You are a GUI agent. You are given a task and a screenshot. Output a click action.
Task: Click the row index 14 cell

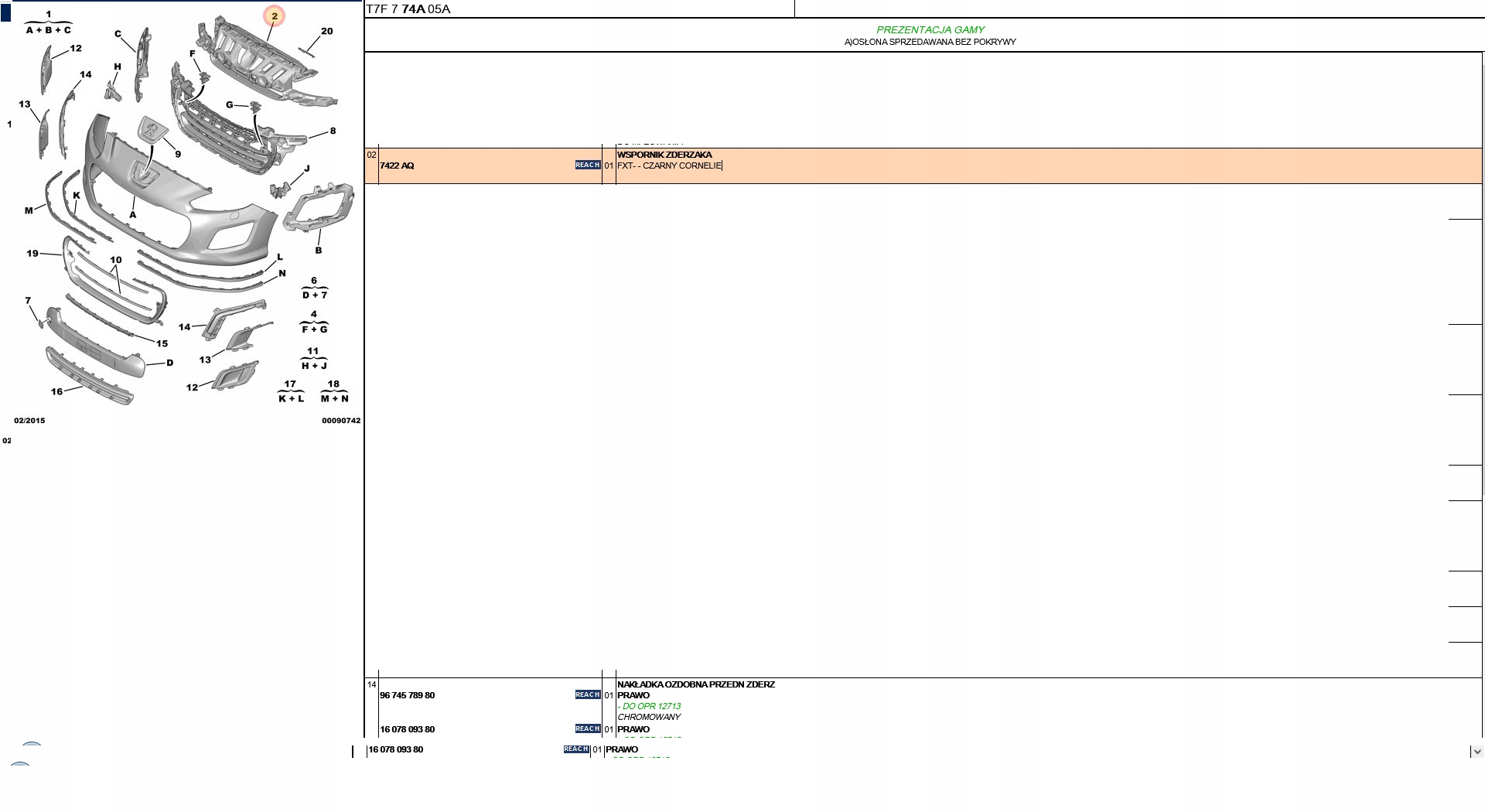tap(371, 684)
